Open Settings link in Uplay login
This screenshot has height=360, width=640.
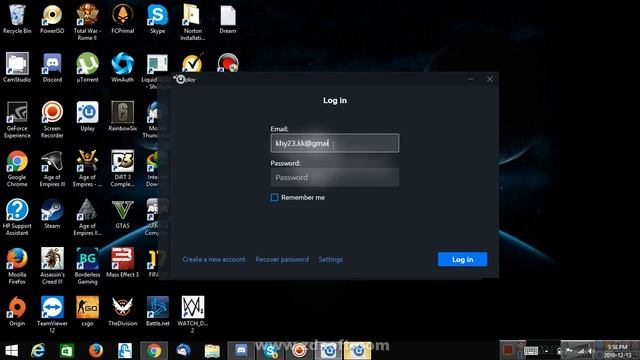[331, 260]
